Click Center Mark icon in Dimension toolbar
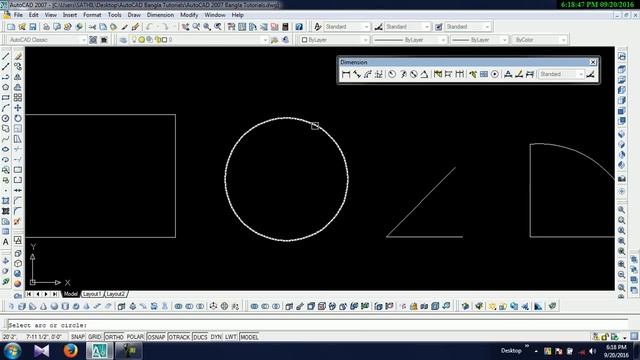Screen dimensions: 640x360 [x=495, y=74]
